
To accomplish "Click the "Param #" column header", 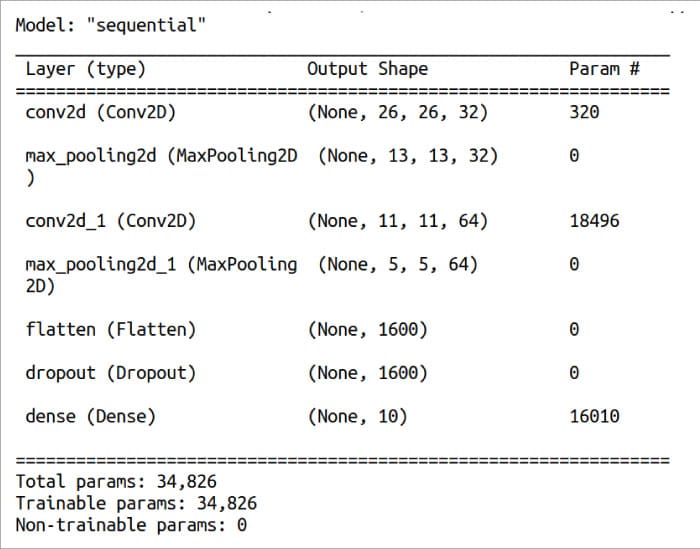I will pos(604,69).
